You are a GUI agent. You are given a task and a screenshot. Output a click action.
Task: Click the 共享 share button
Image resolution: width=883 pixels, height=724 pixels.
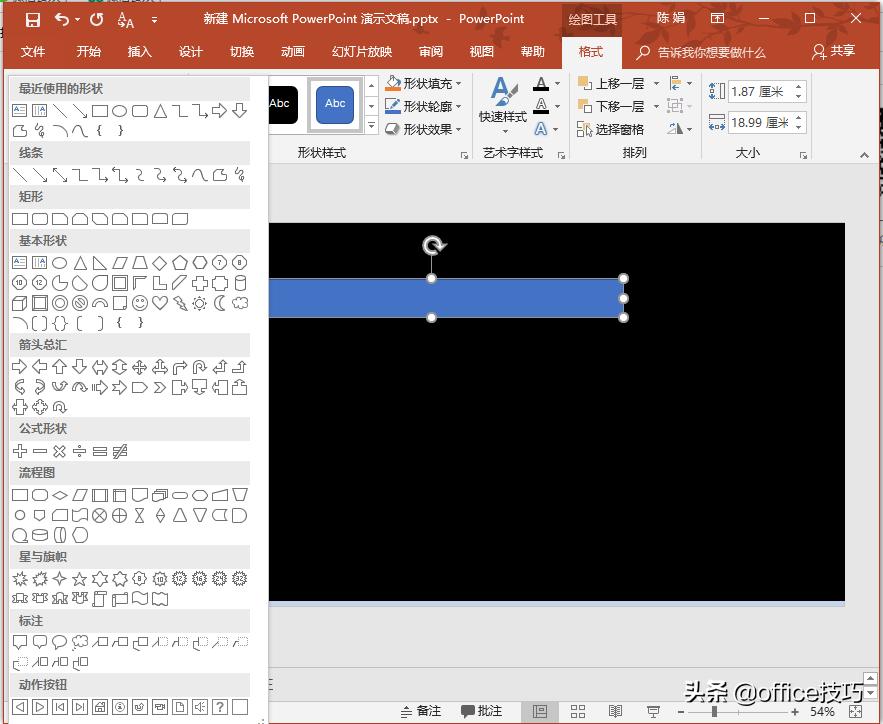(x=835, y=51)
